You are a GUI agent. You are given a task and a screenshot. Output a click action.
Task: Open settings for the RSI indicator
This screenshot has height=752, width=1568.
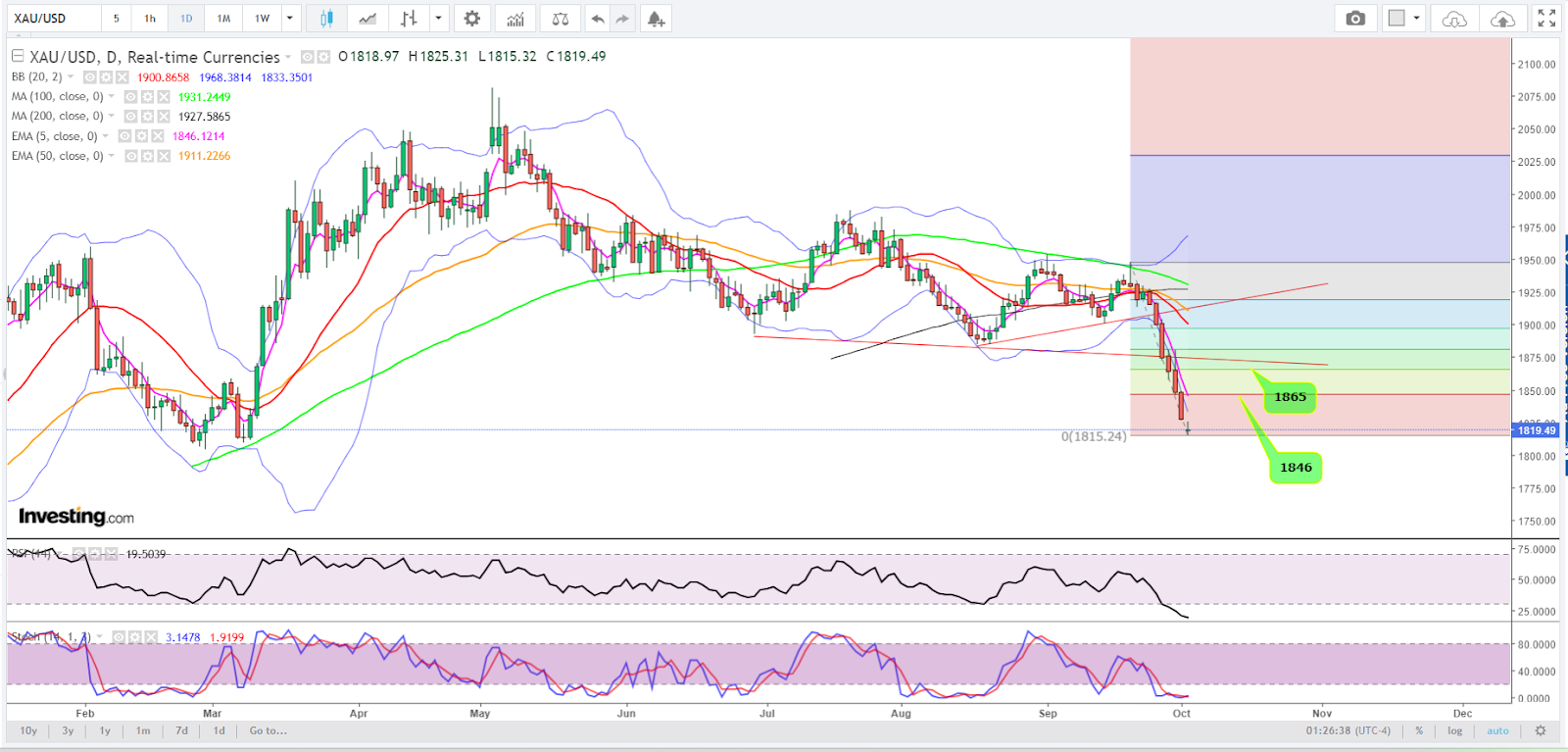point(95,554)
